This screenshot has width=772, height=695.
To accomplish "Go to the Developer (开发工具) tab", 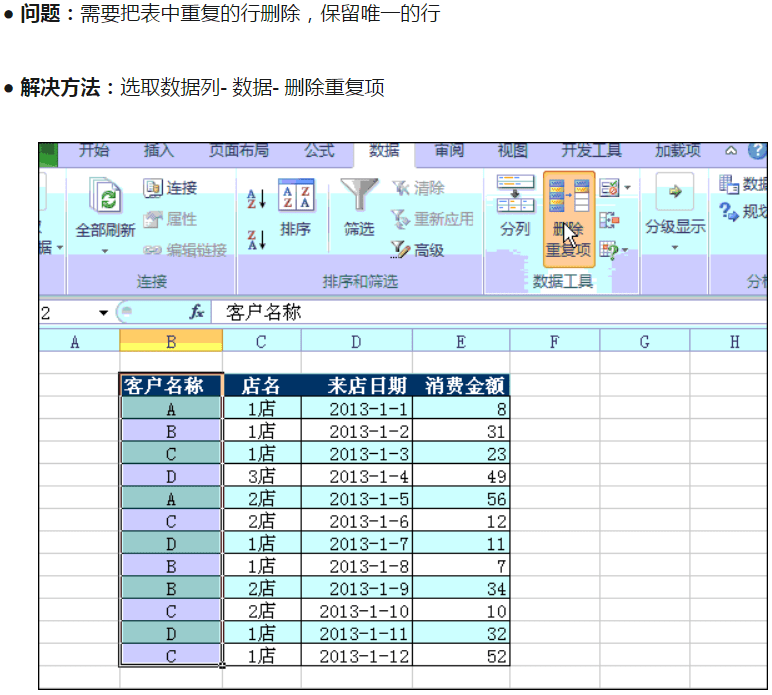I will pyautogui.click(x=591, y=151).
